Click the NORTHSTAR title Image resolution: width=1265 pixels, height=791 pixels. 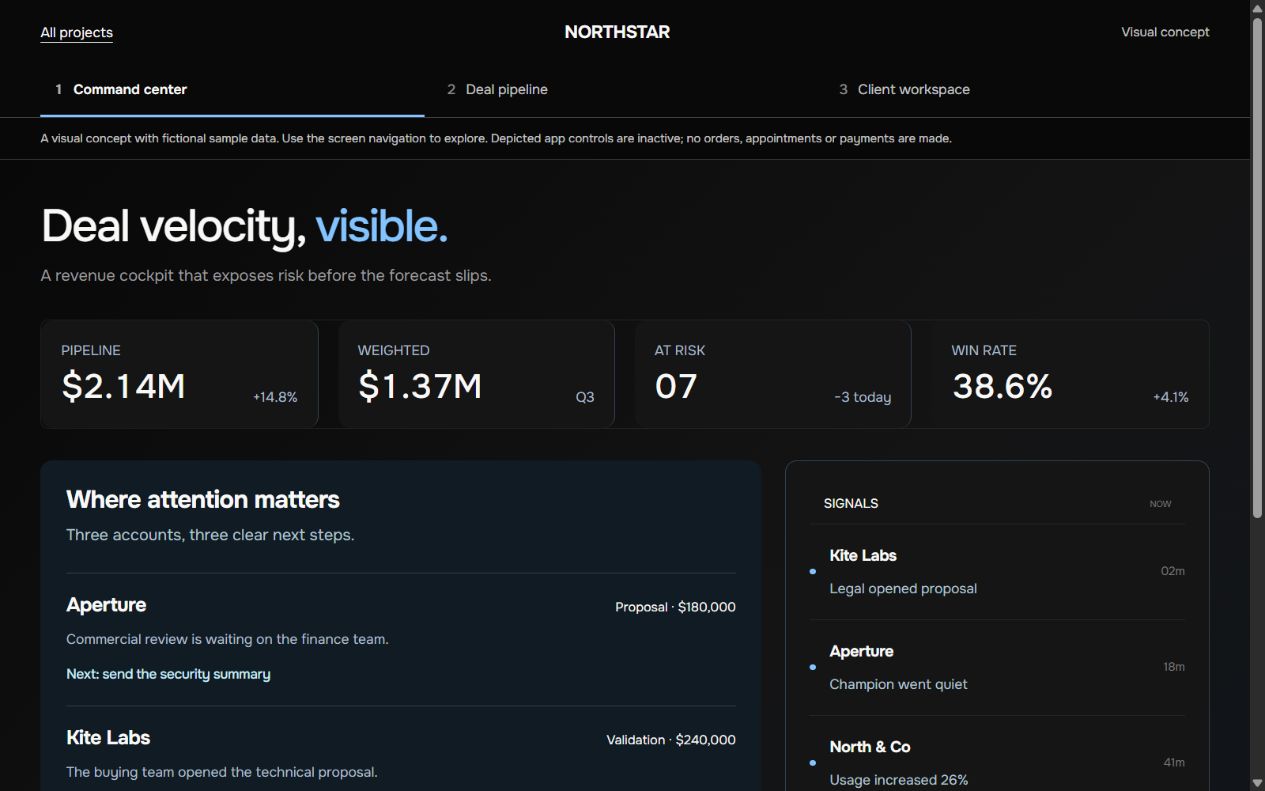(617, 32)
